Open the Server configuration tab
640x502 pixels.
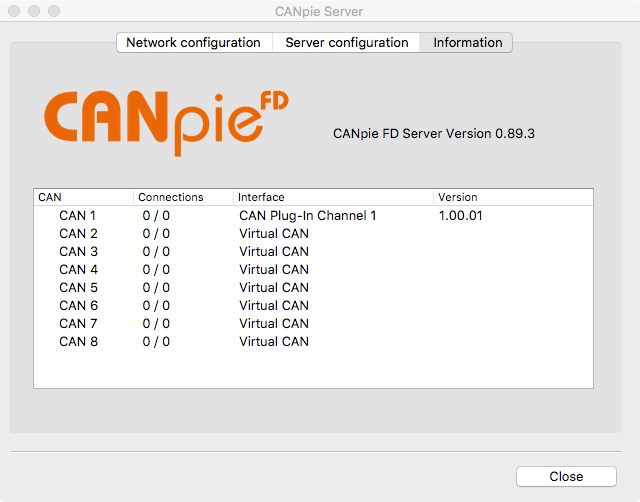[x=346, y=42]
